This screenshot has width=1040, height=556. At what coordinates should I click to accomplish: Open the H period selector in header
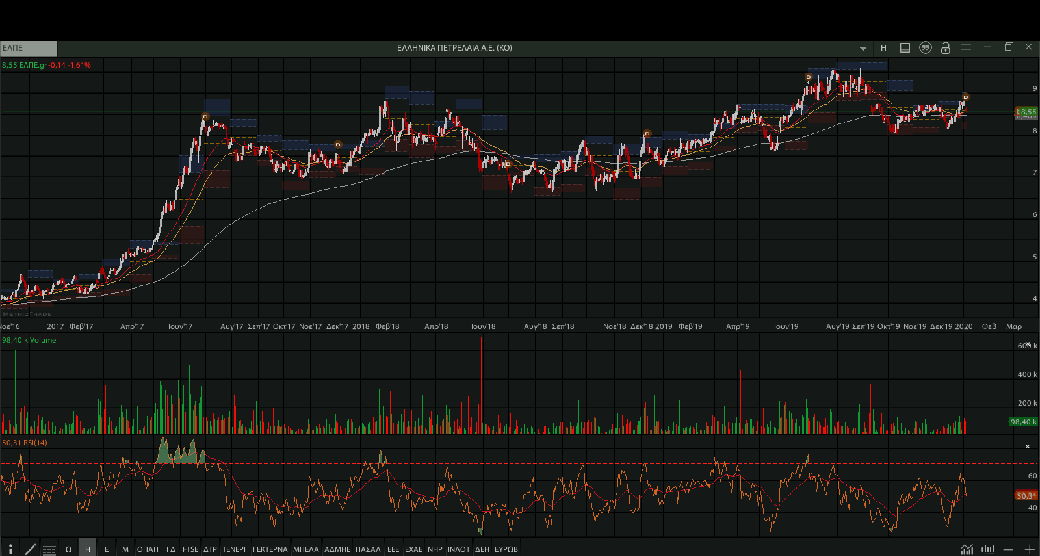coord(883,47)
